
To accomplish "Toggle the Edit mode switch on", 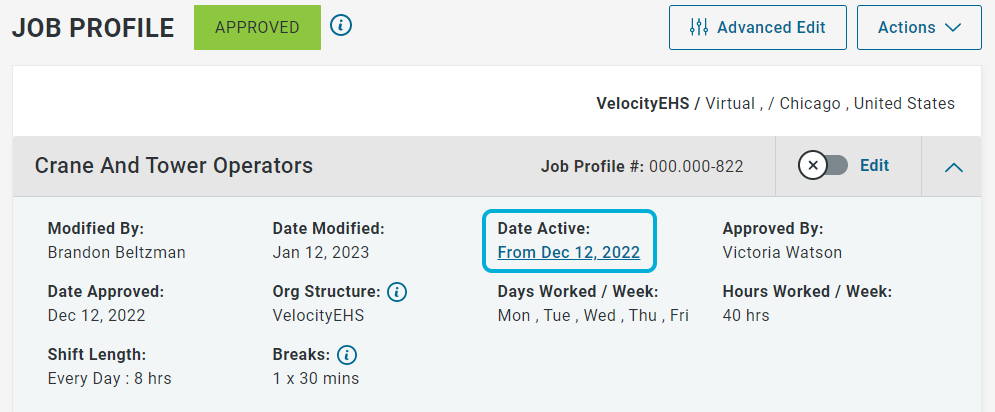I will [823, 166].
